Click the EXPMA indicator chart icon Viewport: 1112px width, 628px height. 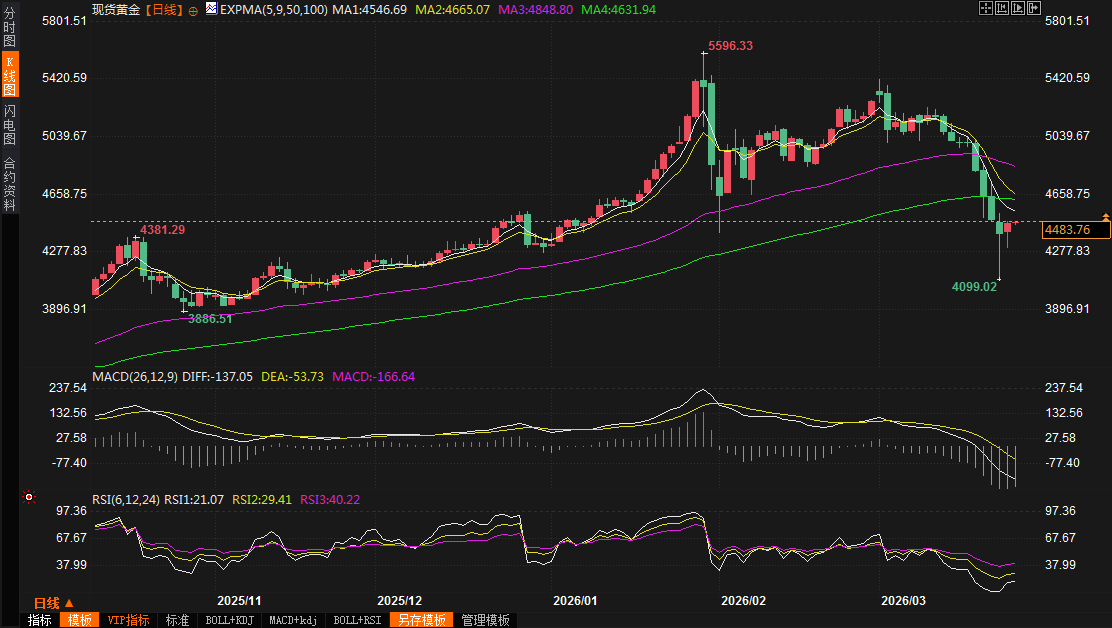point(211,9)
